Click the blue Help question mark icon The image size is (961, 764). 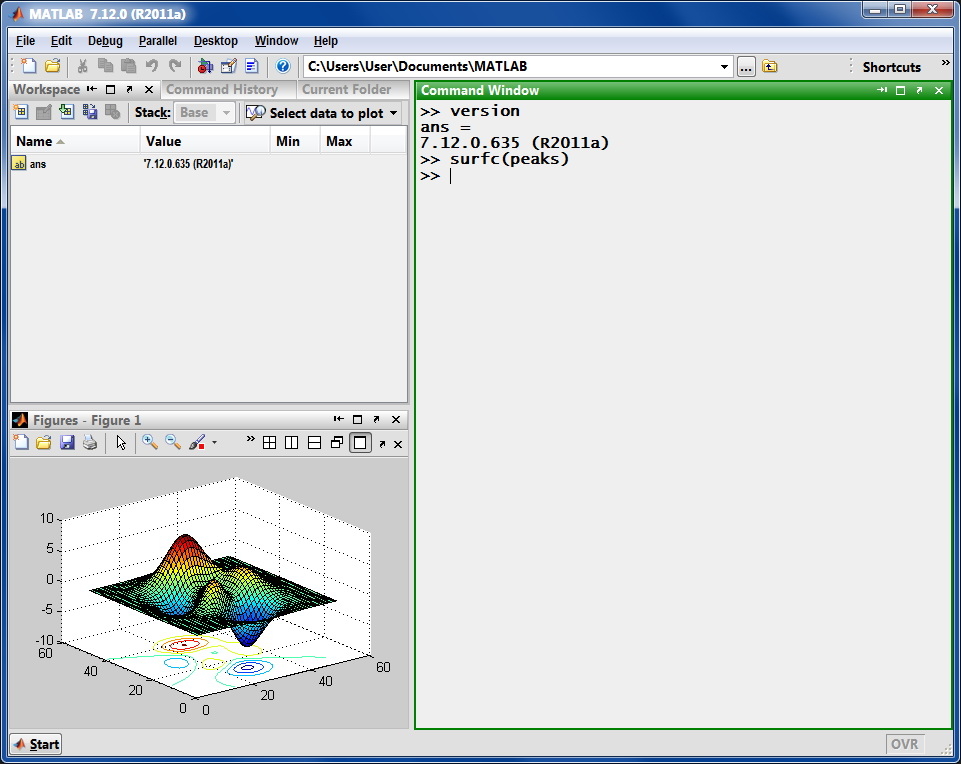(x=283, y=66)
